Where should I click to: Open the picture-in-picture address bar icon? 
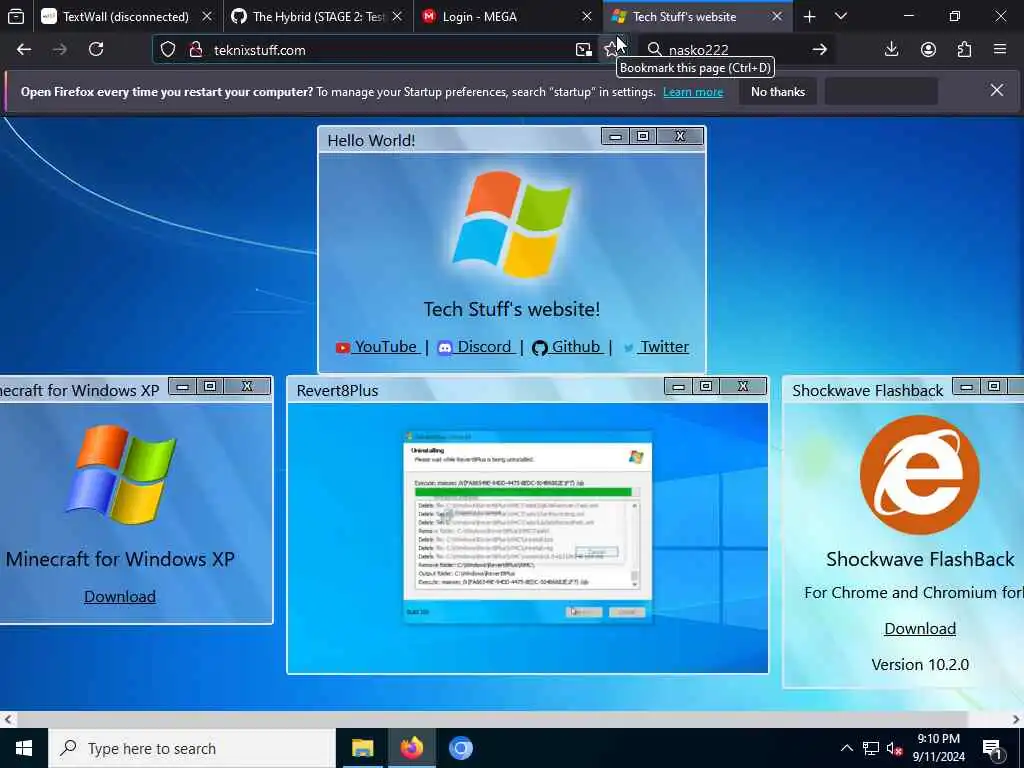pyautogui.click(x=583, y=50)
